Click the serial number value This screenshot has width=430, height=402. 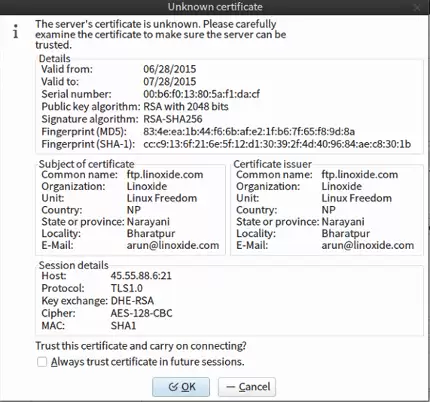coord(202,94)
